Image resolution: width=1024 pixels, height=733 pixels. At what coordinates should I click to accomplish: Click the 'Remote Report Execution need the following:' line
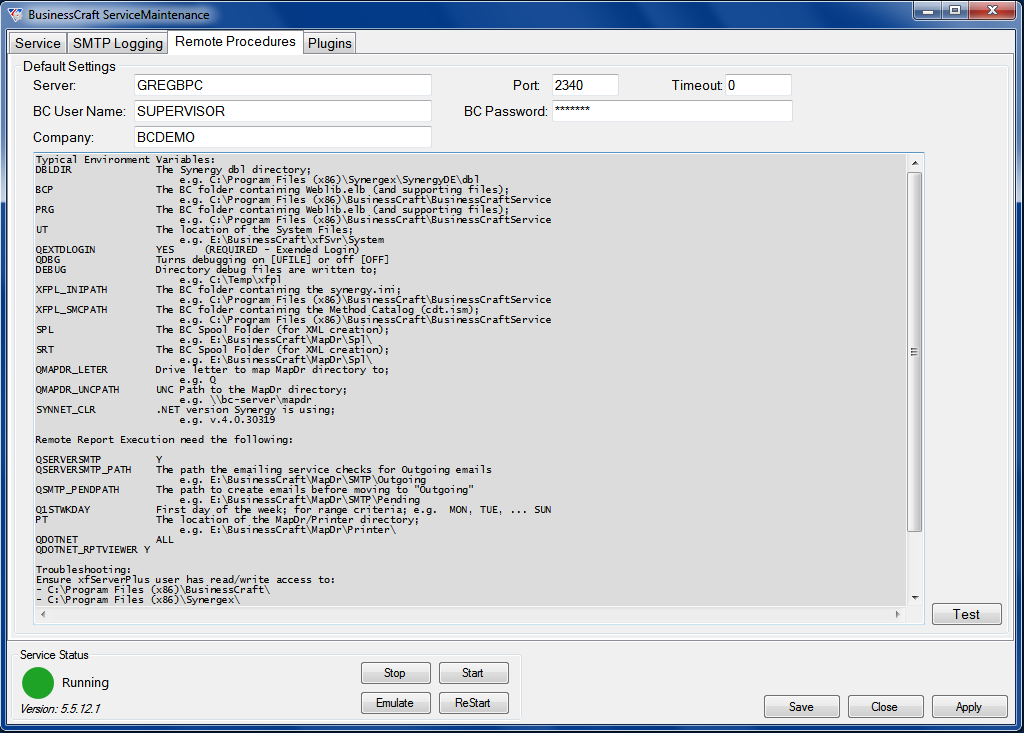[x=165, y=440]
